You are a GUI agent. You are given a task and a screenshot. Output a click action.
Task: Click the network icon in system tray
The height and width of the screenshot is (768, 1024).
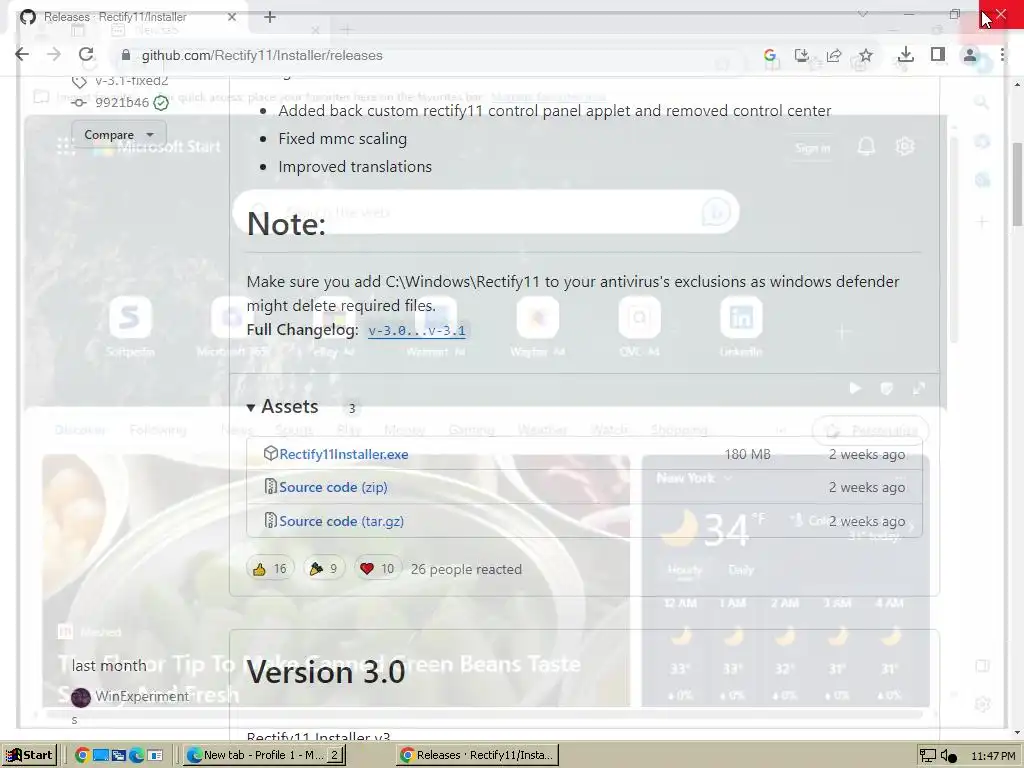point(927,756)
